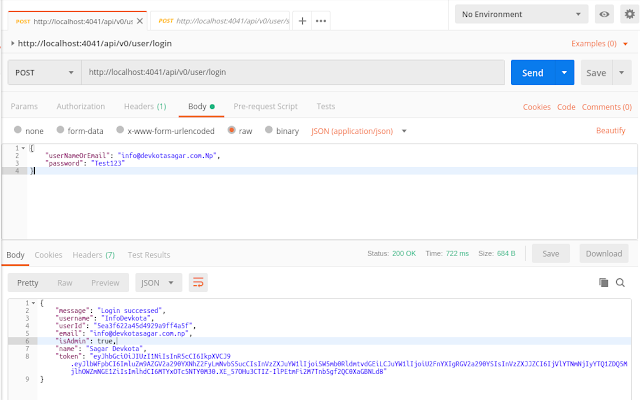Click the 722 ms time value
This screenshot has height=400, width=640.
[x=457, y=253]
